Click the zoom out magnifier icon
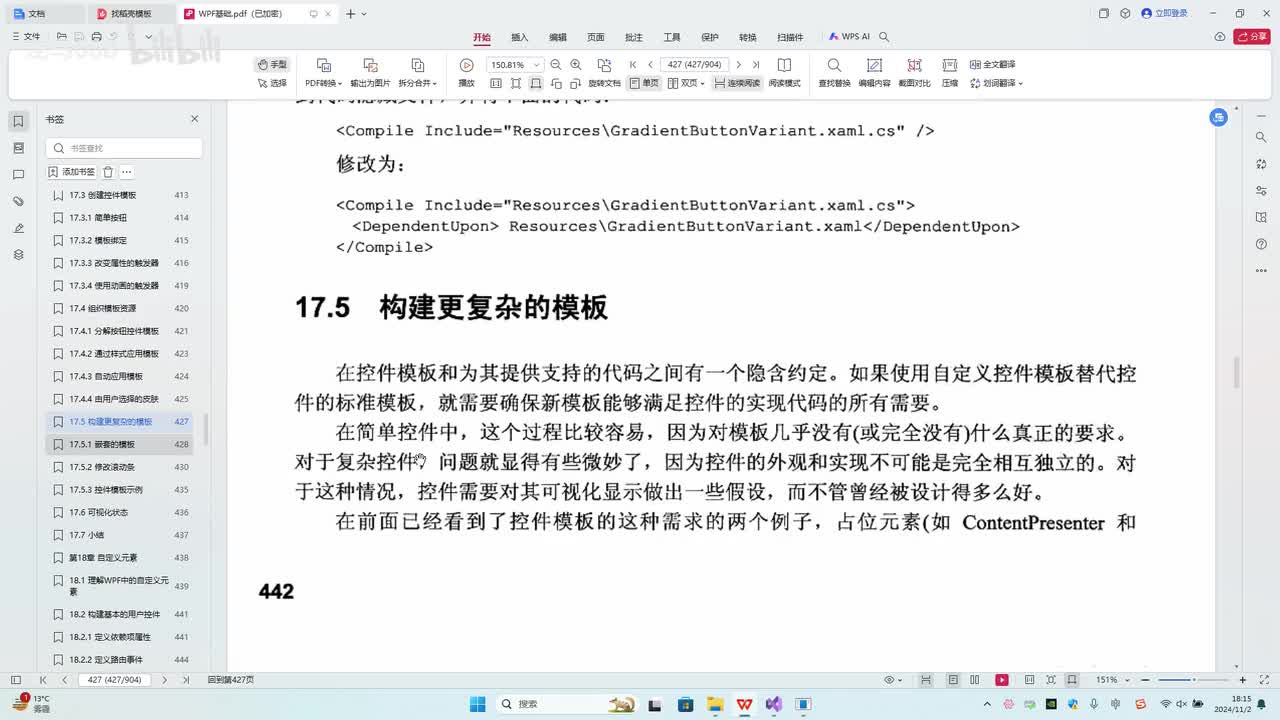Screen dimensions: 1280x720 [556, 64]
